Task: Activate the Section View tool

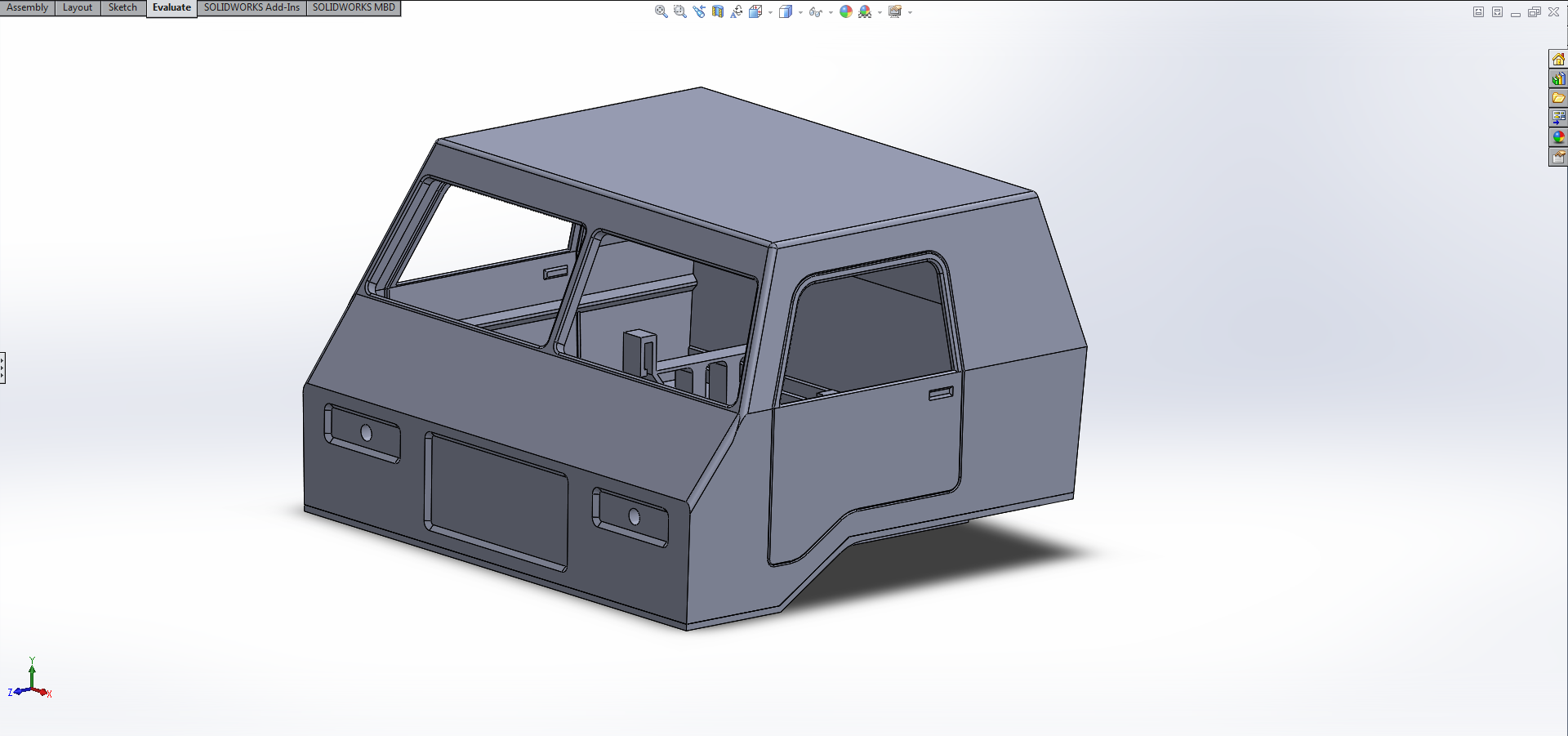Action: coord(718,11)
